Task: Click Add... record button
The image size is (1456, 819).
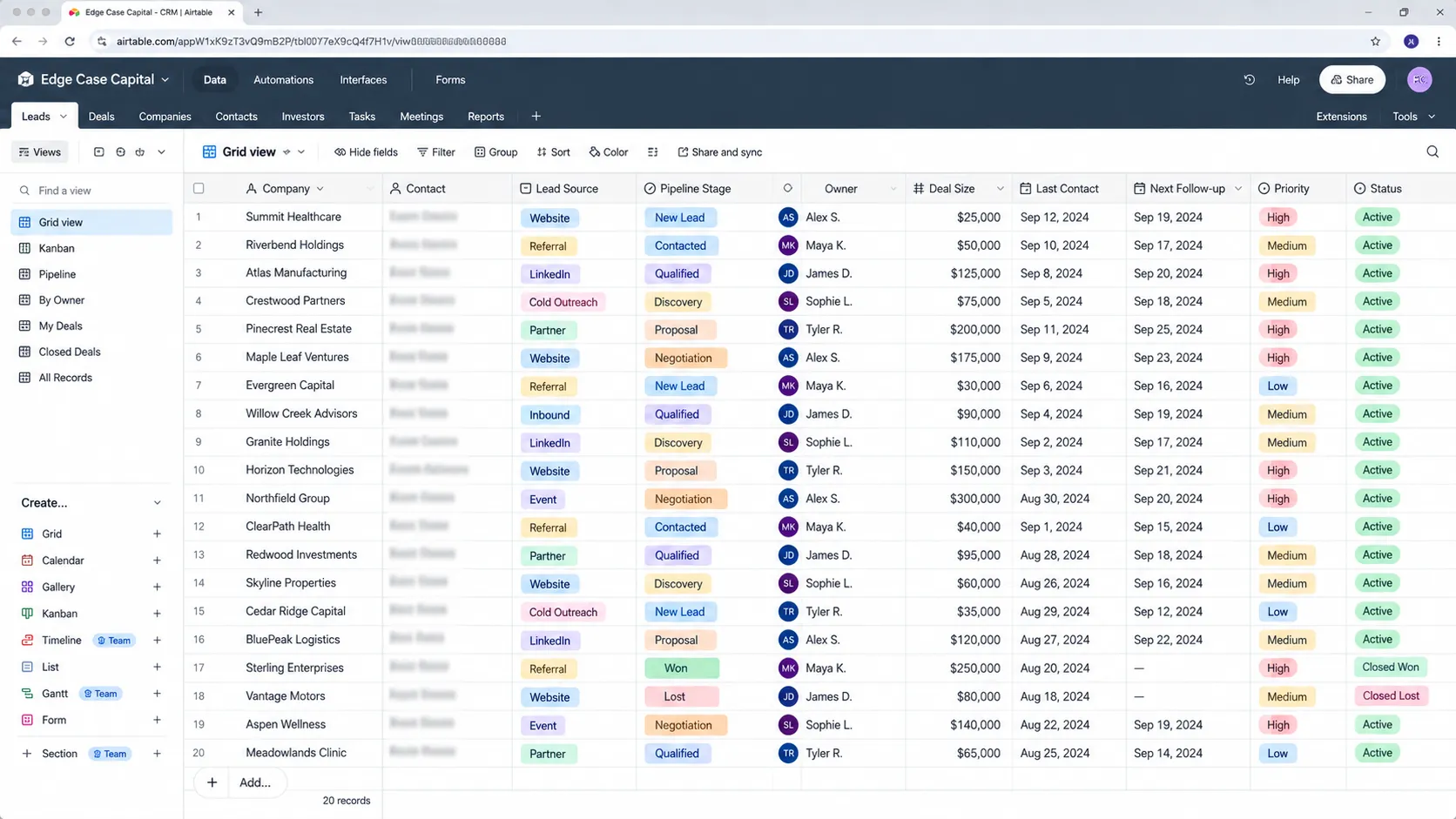Action: point(255,782)
